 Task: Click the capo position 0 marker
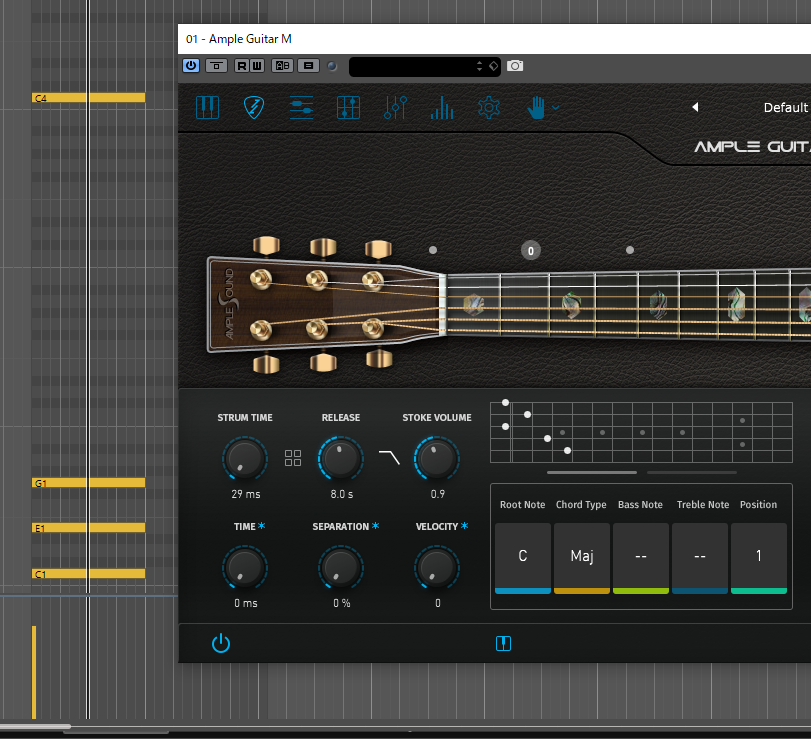coord(530,251)
